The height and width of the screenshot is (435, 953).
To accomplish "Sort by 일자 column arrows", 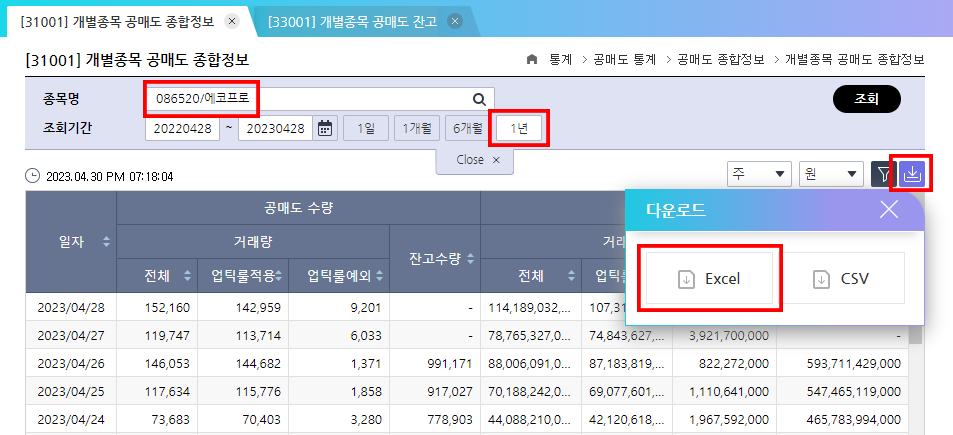I will click(x=106, y=242).
